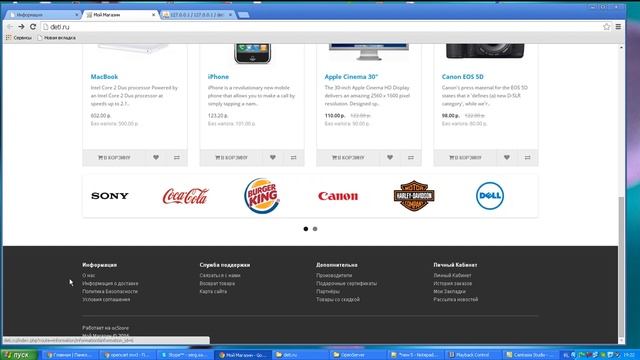Viewport: 640px width, 360px height.
Task: Select the second carousel pagination dot
Action: tap(315, 229)
